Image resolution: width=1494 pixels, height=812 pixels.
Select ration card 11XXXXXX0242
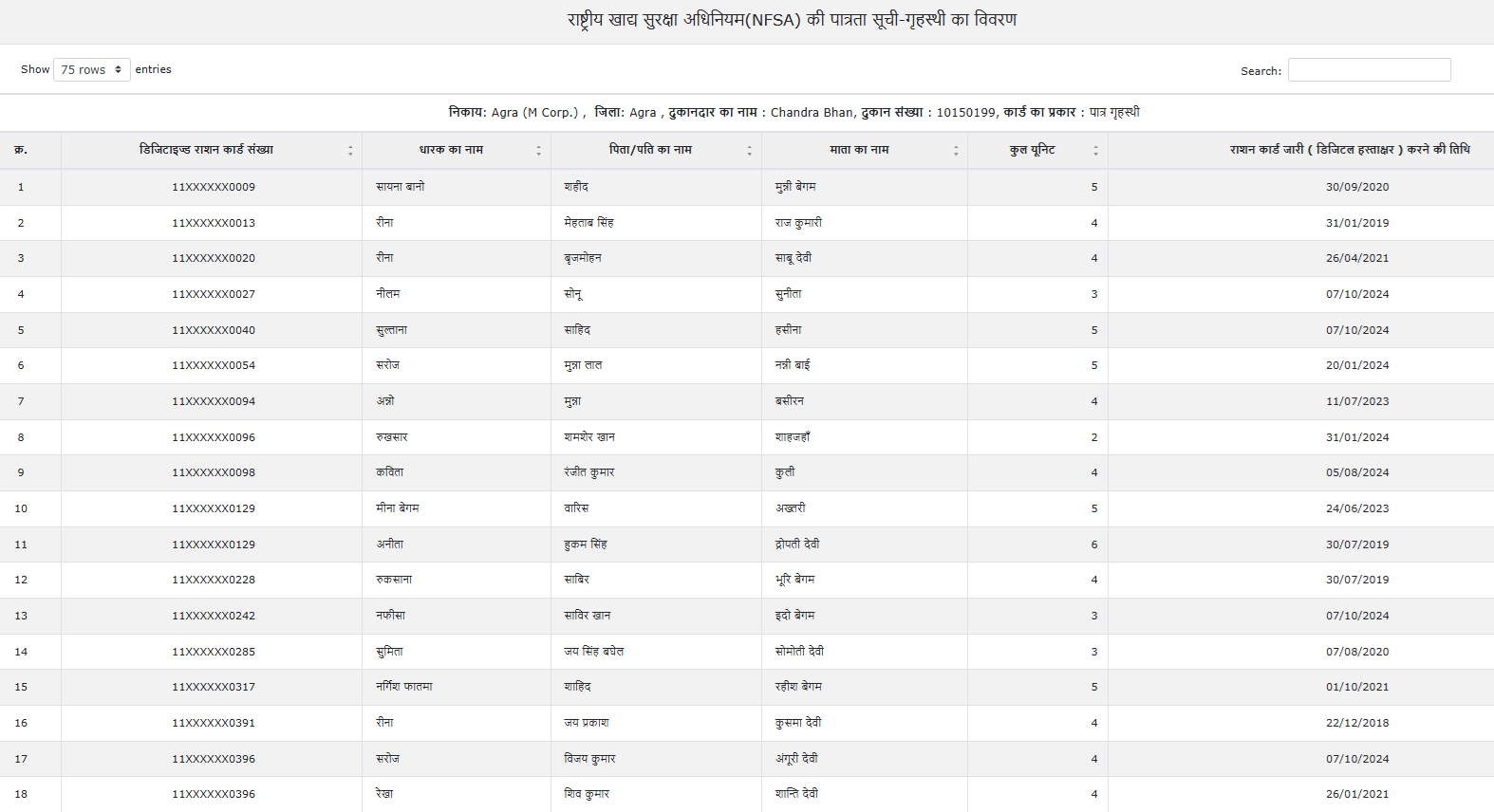214,616
